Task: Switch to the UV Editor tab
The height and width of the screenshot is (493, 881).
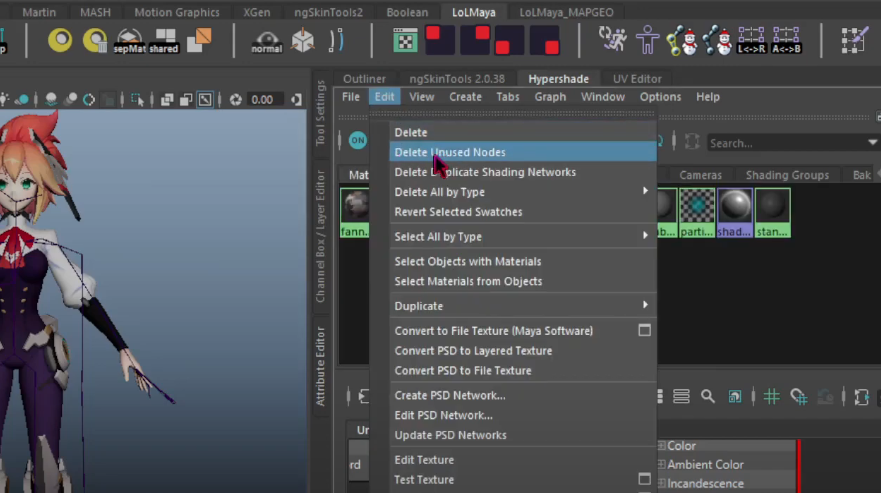Action: tap(637, 79)
